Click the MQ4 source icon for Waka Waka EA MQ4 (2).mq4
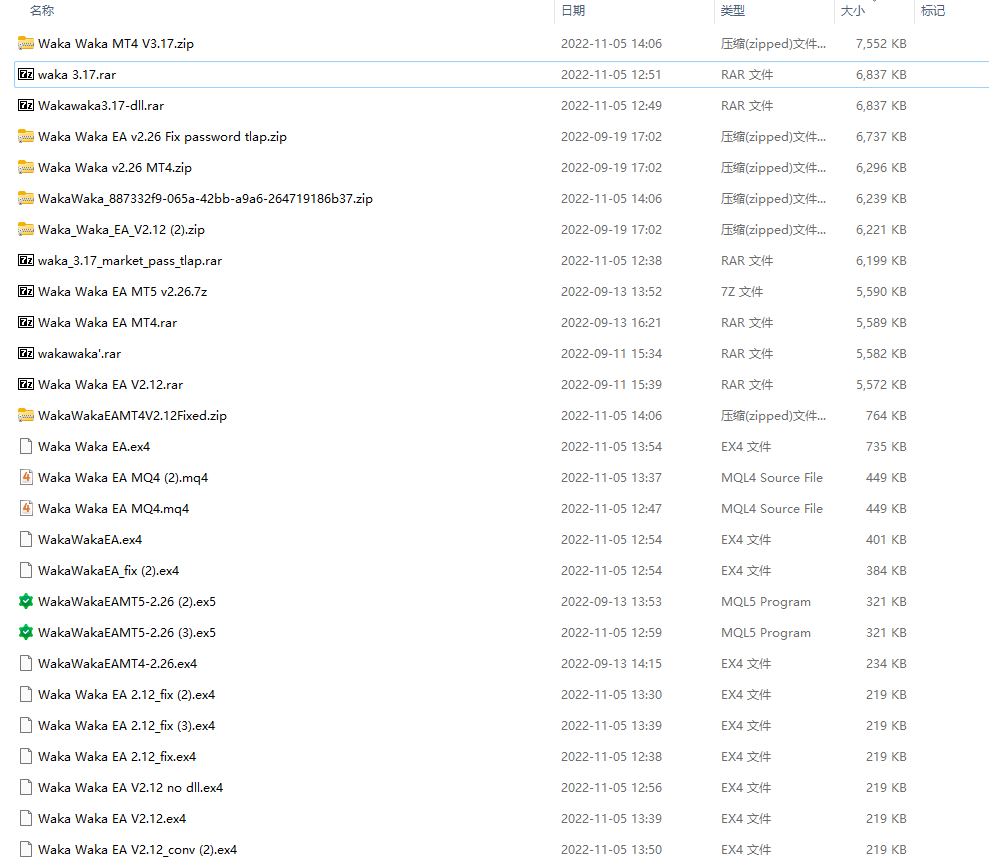This screenshot has height=867, width=989. (x=26, y=478)
